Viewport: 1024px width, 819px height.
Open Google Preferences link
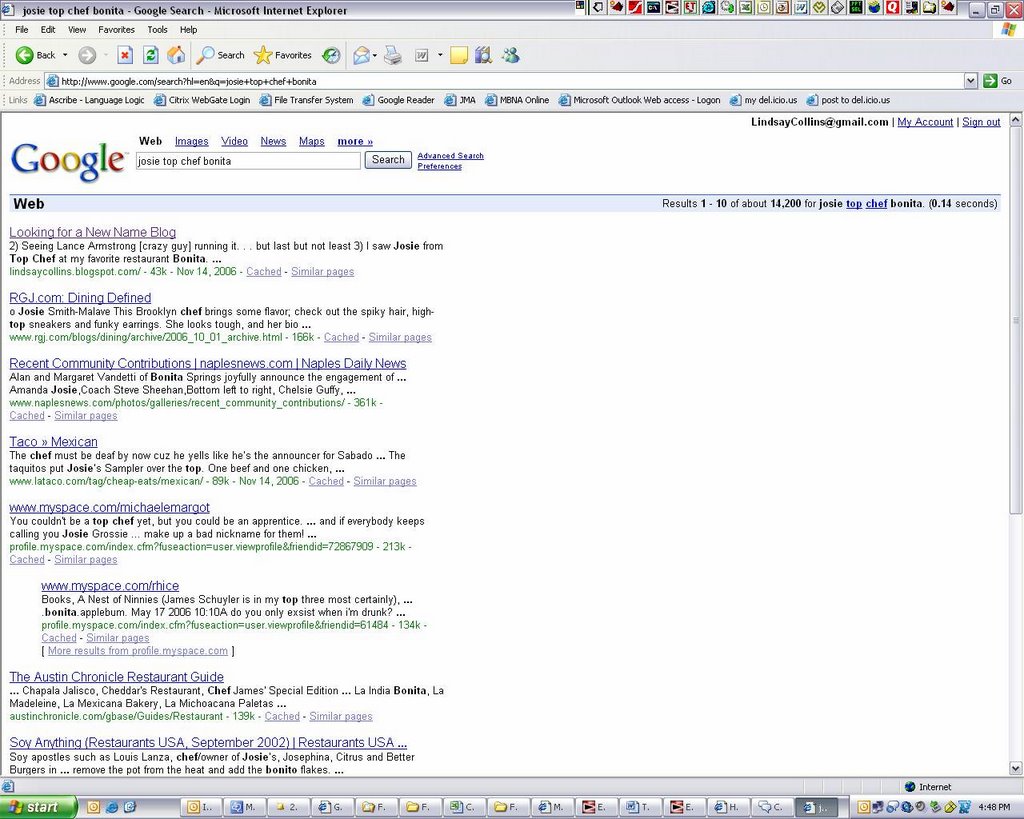[x=440, y=166]
